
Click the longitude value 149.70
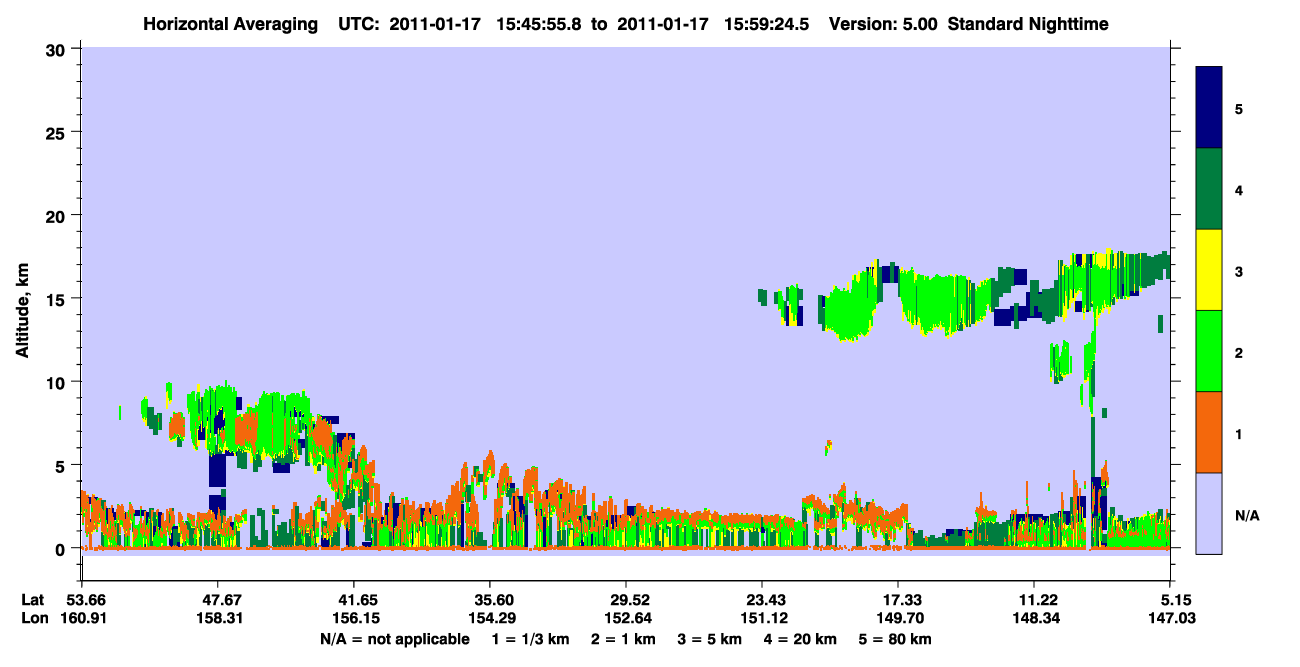click(x=898, y=619)
